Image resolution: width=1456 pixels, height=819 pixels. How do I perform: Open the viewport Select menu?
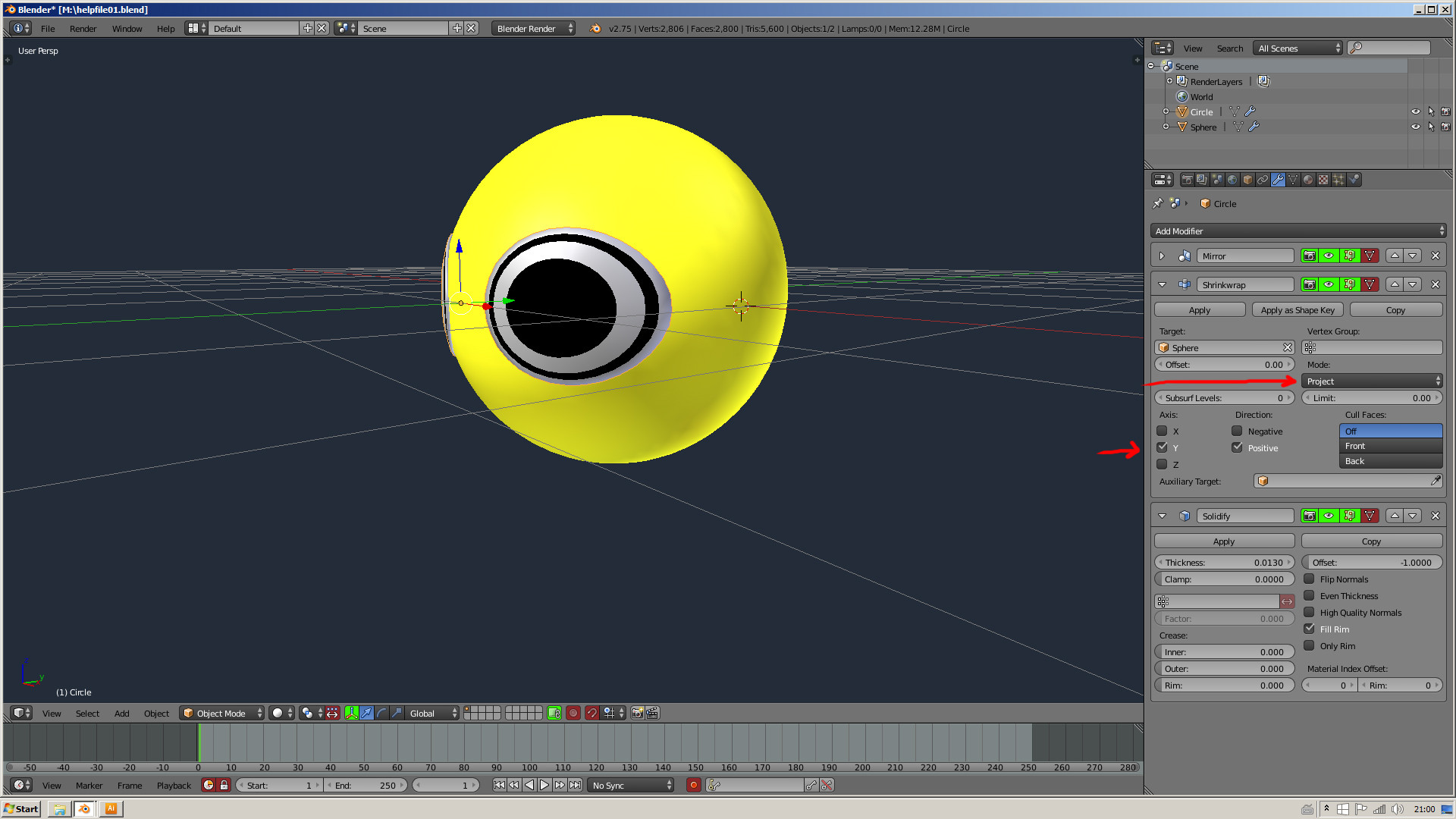coord(87,713)
